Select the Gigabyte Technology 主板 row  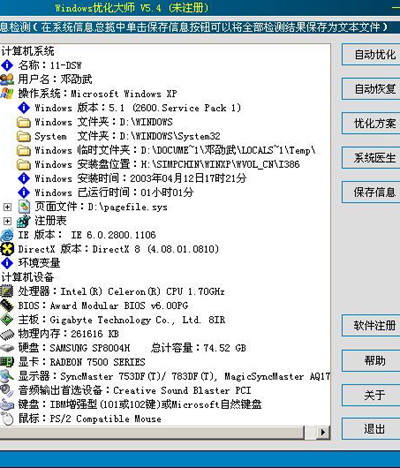[122, 320]
